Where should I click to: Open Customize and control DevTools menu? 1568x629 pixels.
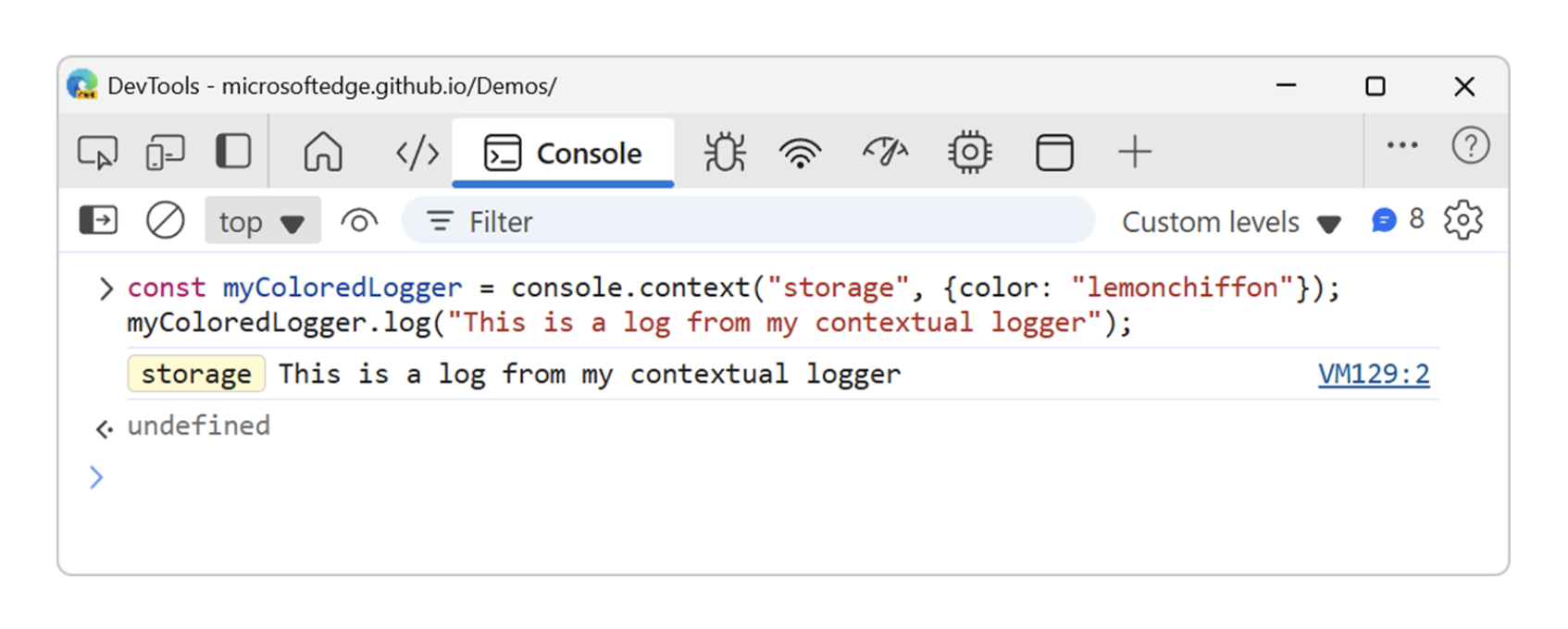[x=1402, y=145]
